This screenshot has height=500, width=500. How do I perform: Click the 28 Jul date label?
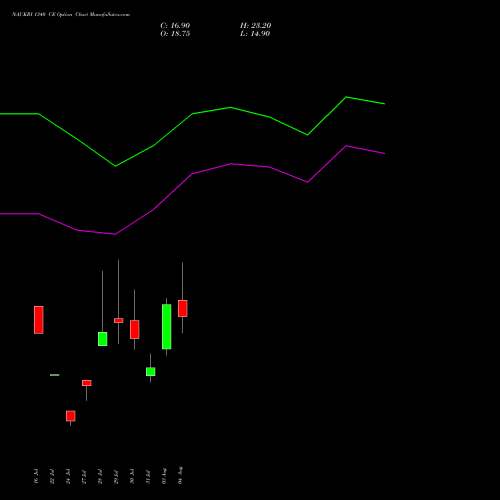(x=100, y=476)
